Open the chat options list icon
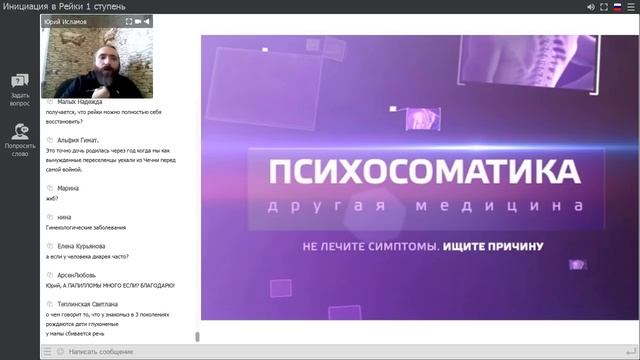Screen dimensions: 640x360 point(47,351)
